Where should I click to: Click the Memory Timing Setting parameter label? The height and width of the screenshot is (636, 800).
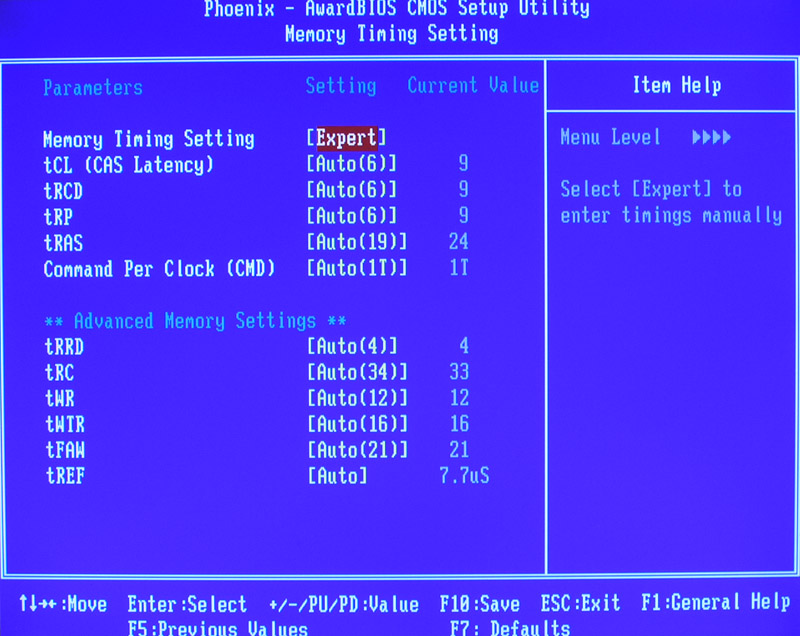(149, 139)
